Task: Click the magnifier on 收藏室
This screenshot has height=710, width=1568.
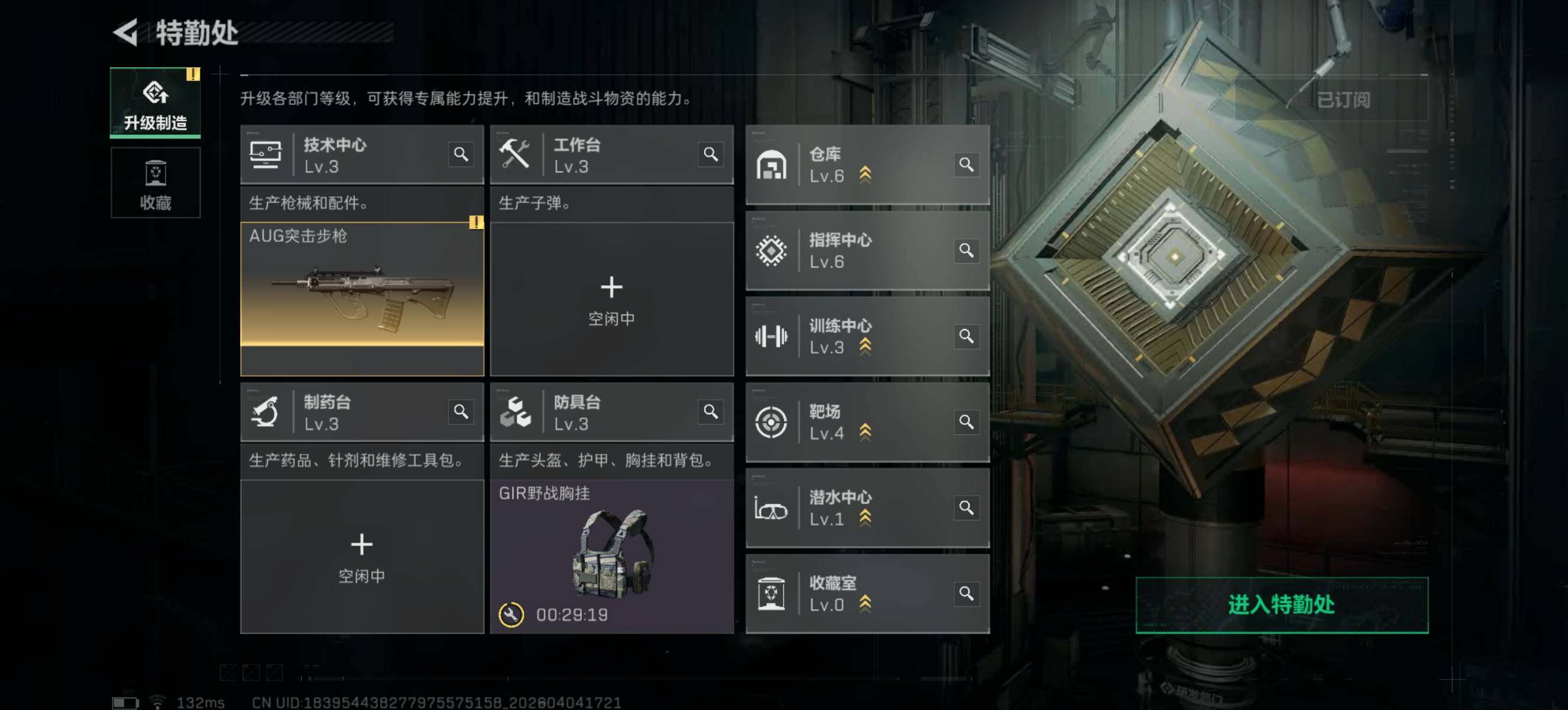Action: tap(966, 593)
